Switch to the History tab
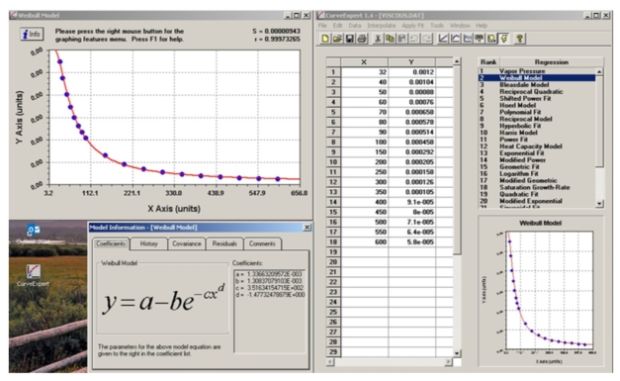This screenshot has width=620, height=381. coord(149,244)
